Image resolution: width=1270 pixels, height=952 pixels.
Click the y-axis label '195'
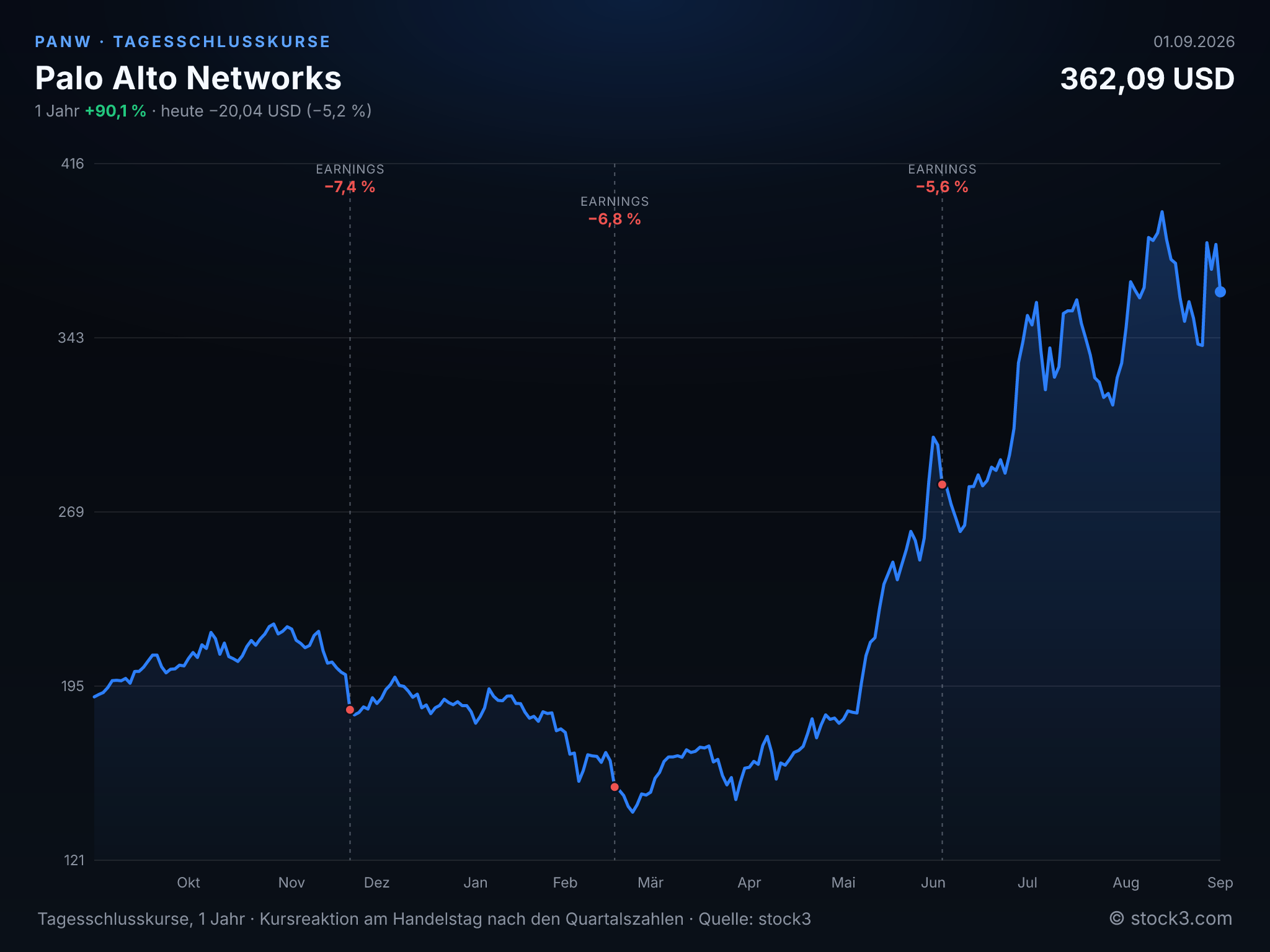click(72, 686)
